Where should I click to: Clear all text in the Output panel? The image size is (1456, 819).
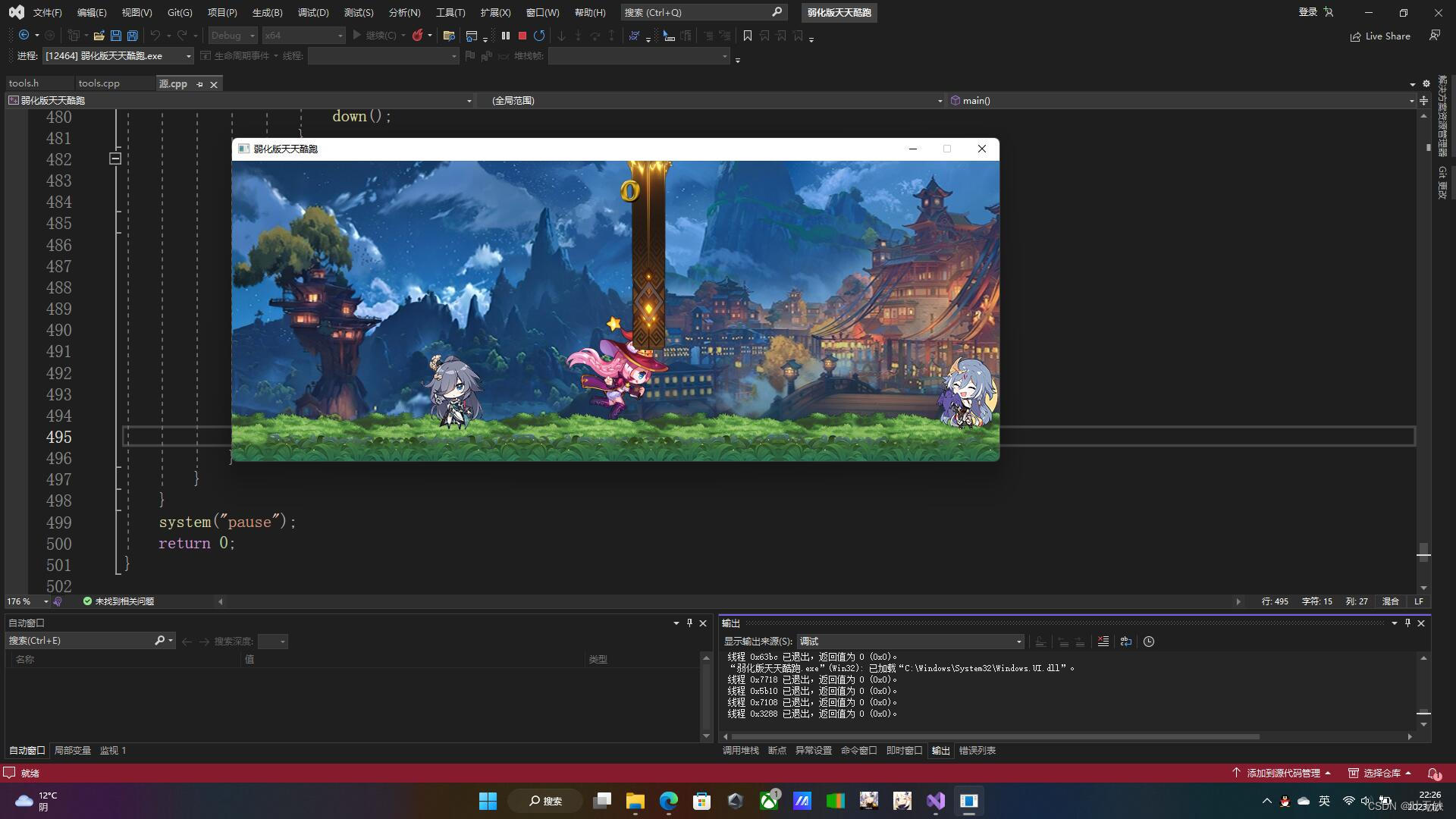pyautogui.click(x=1103, y=642)
